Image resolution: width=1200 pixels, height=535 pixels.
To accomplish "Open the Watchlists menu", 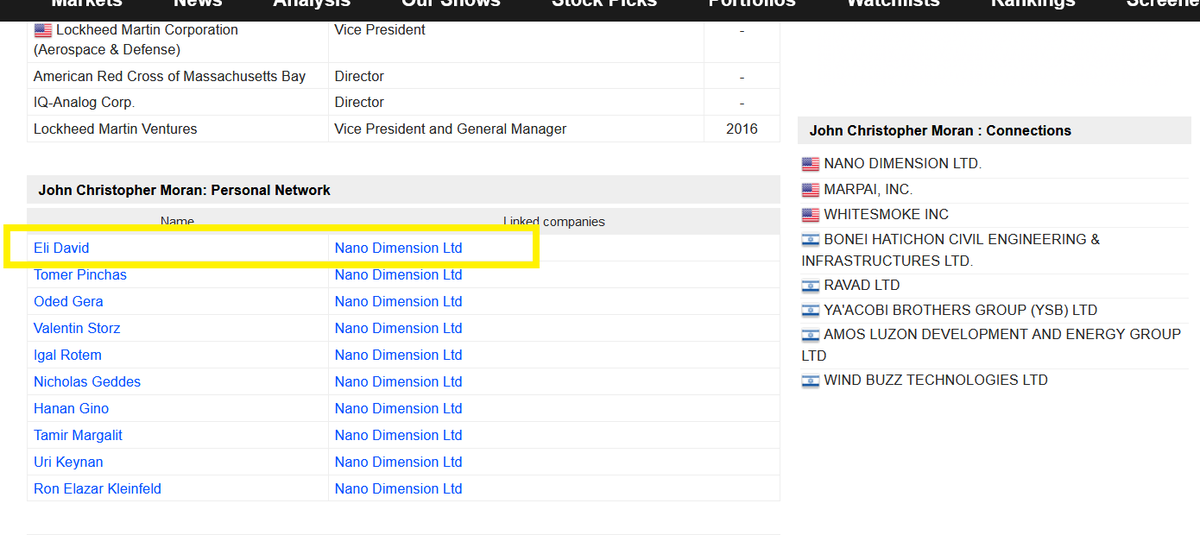I will click(x=893, y=4).
